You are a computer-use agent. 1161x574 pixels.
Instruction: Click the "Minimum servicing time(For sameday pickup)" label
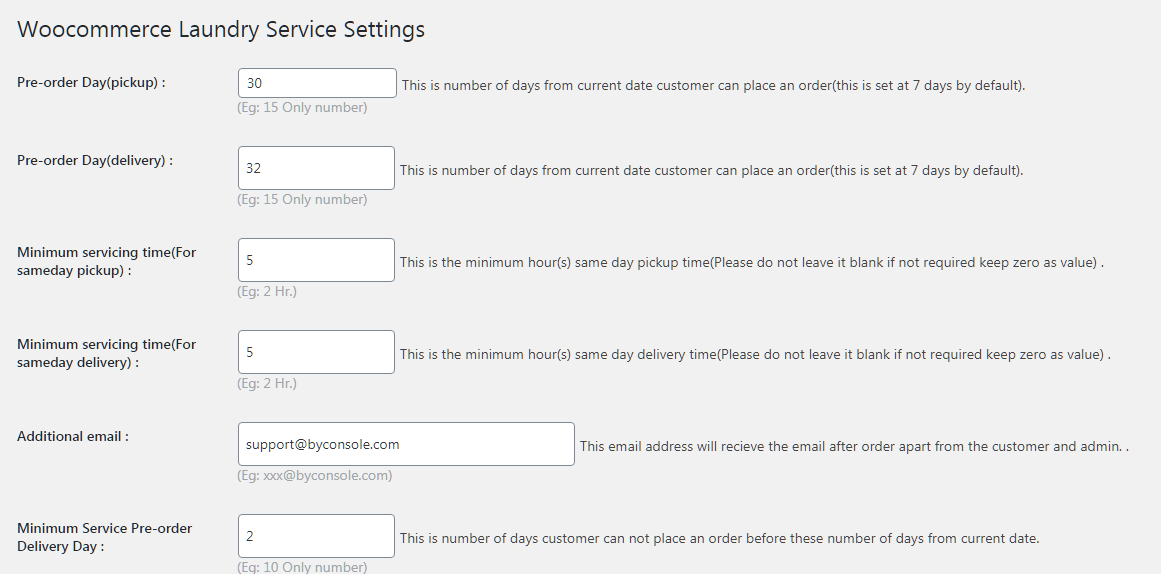106,261
